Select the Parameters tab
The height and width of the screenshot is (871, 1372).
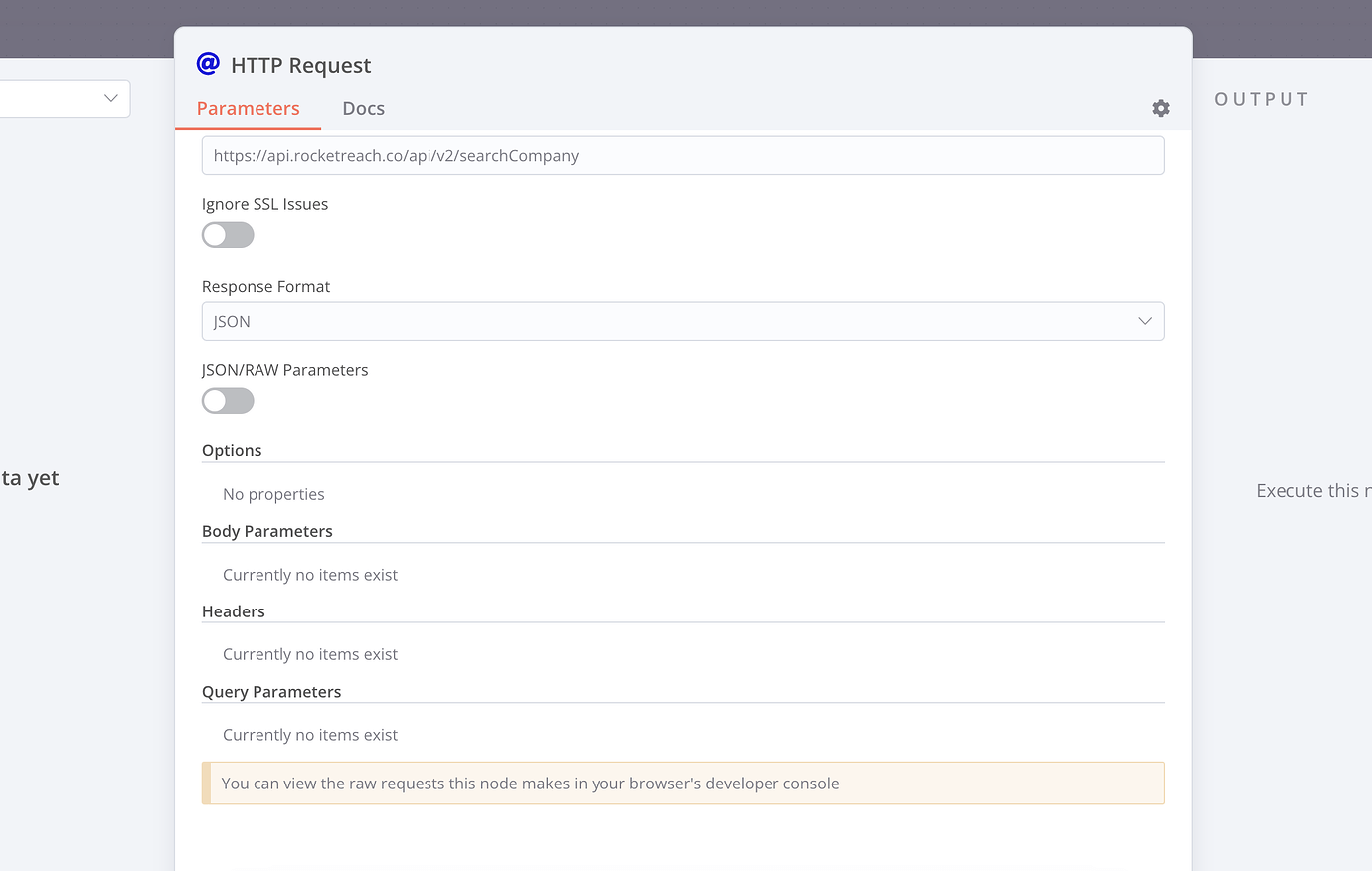[247, 108]
